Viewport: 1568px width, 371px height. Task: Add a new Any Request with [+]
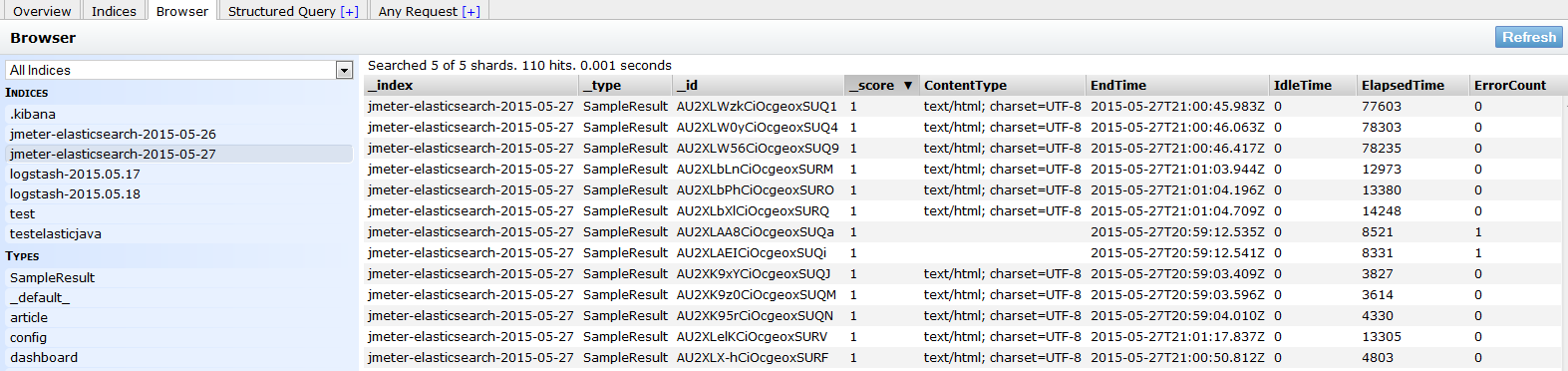(470, 11)
